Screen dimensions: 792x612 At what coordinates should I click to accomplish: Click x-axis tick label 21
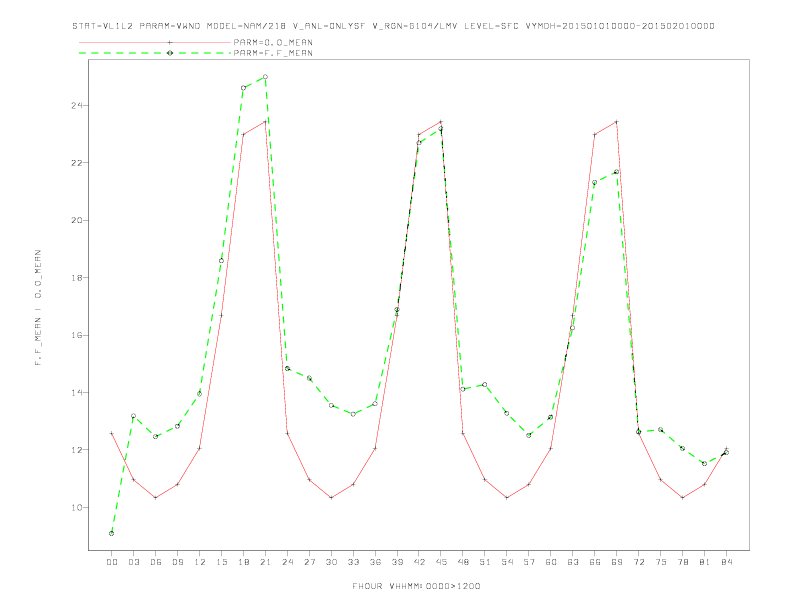265,562
